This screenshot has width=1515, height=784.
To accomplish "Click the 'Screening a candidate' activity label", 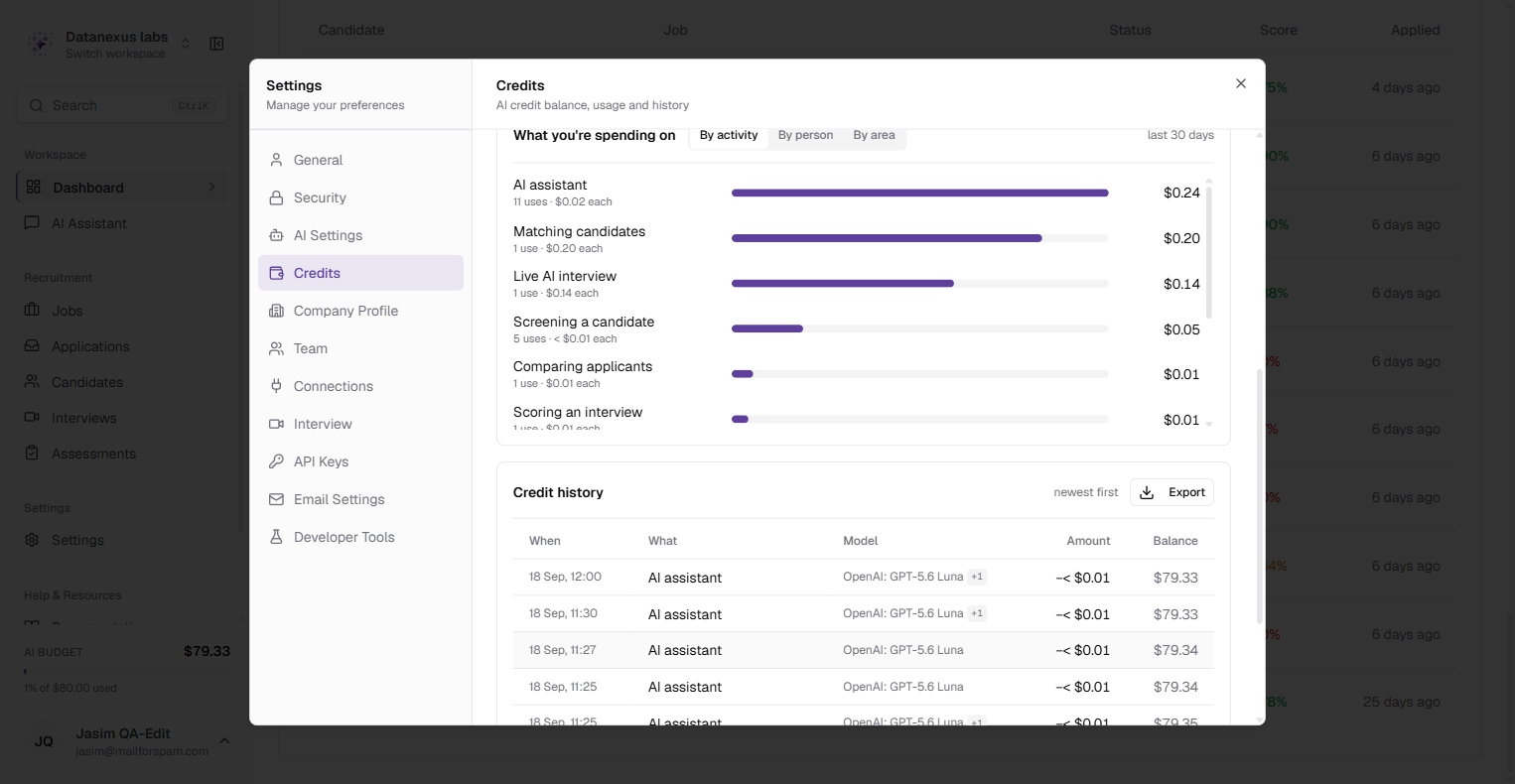I will pyautogui.click(x=584, y=322).
